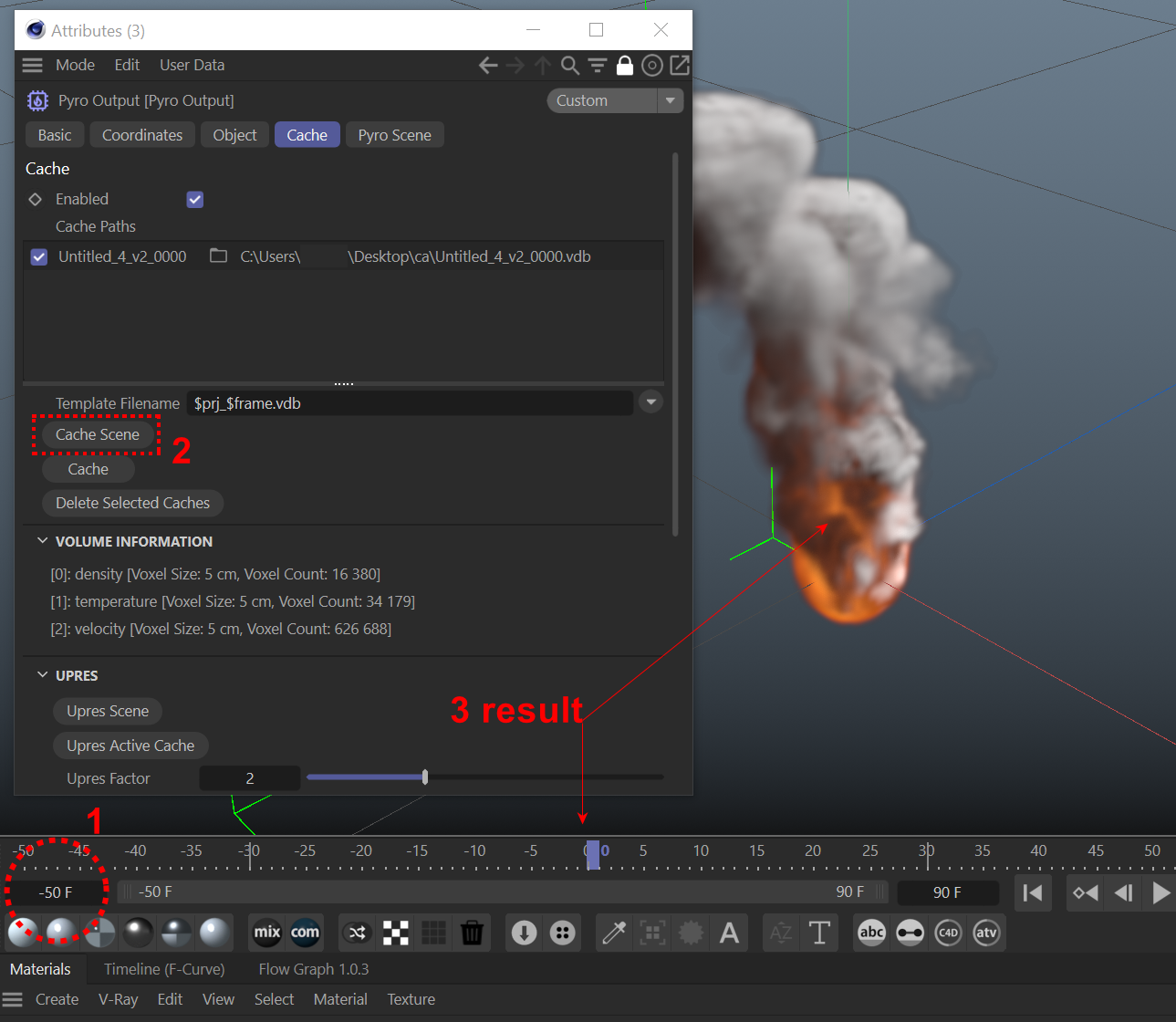
Task: Open the Create menu in Materials panel
Action: (57, 999)
